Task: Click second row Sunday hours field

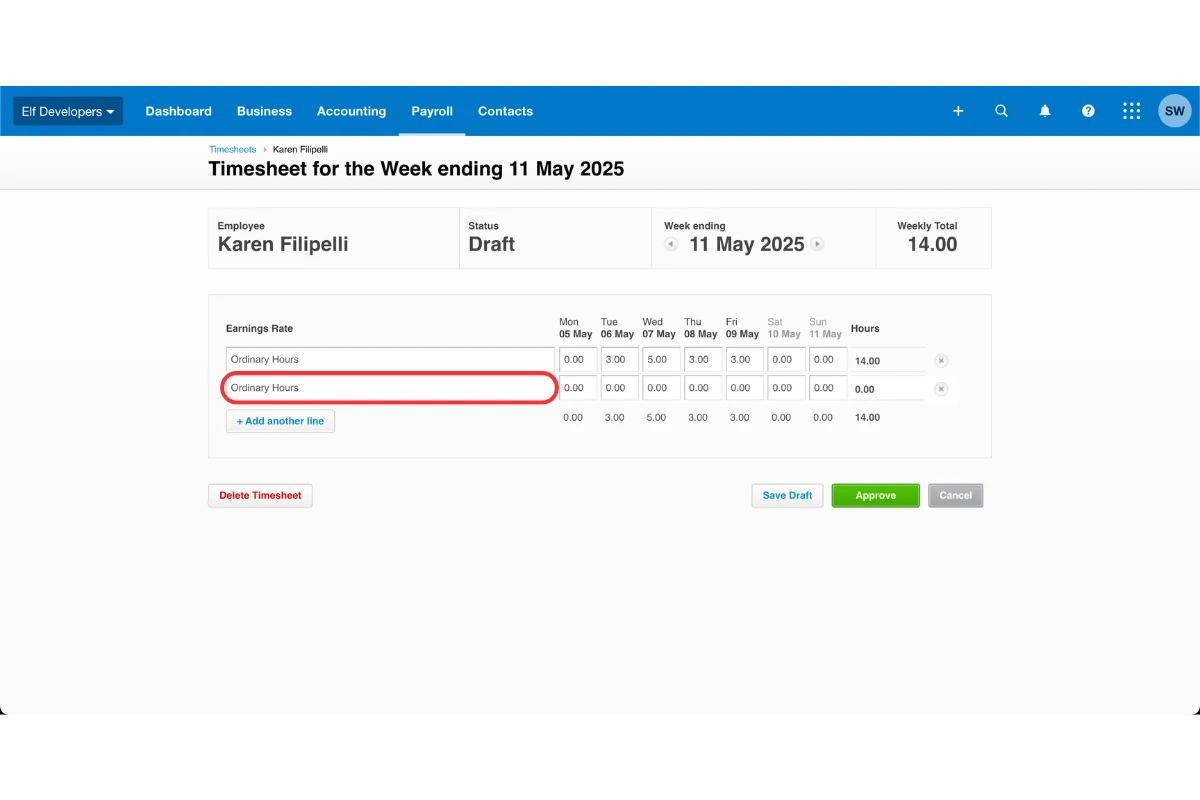Action: (828, 387)
